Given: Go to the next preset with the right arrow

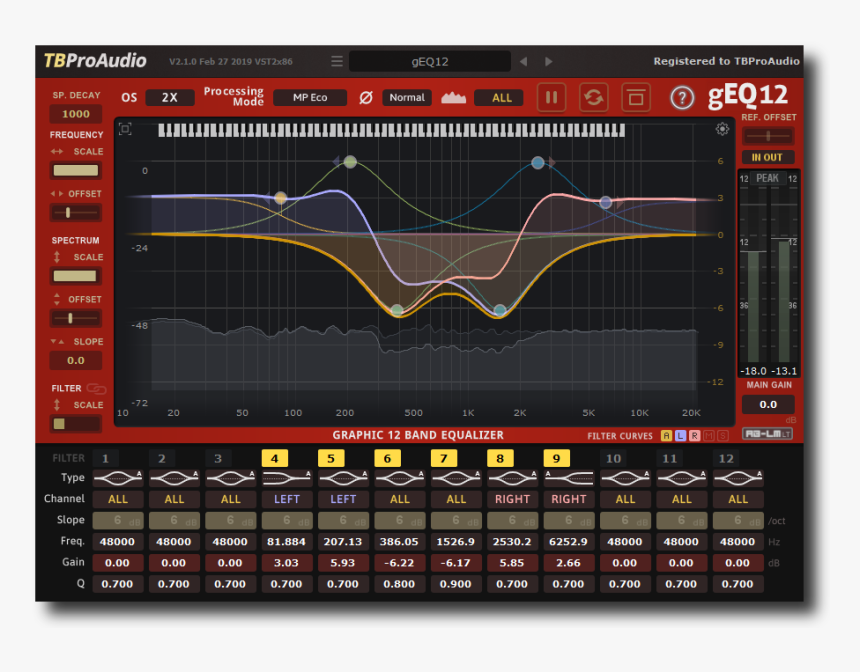Looking at the screenshot, I should (x=549, y=61).
